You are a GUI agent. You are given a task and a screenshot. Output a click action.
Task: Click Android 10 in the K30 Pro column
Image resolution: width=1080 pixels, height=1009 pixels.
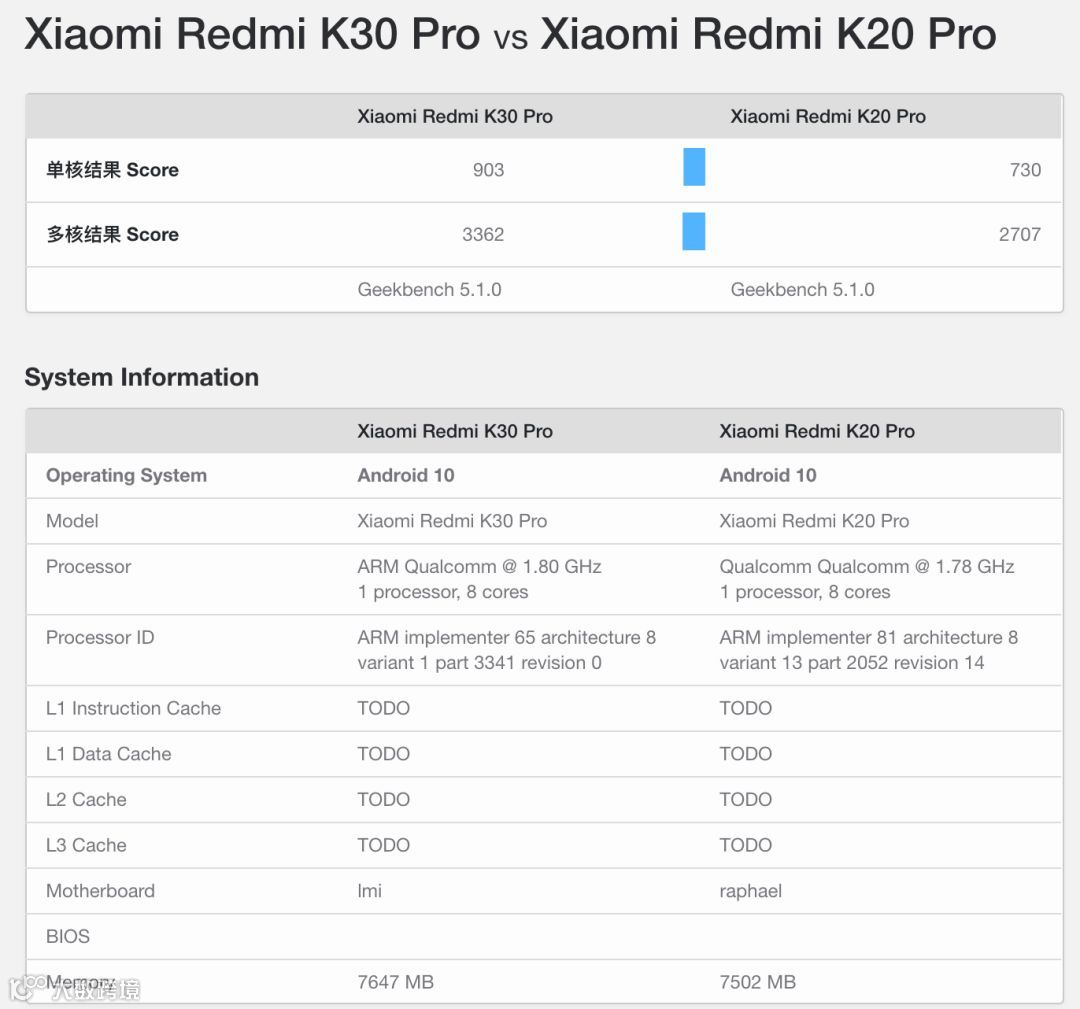tap(406, 476)
